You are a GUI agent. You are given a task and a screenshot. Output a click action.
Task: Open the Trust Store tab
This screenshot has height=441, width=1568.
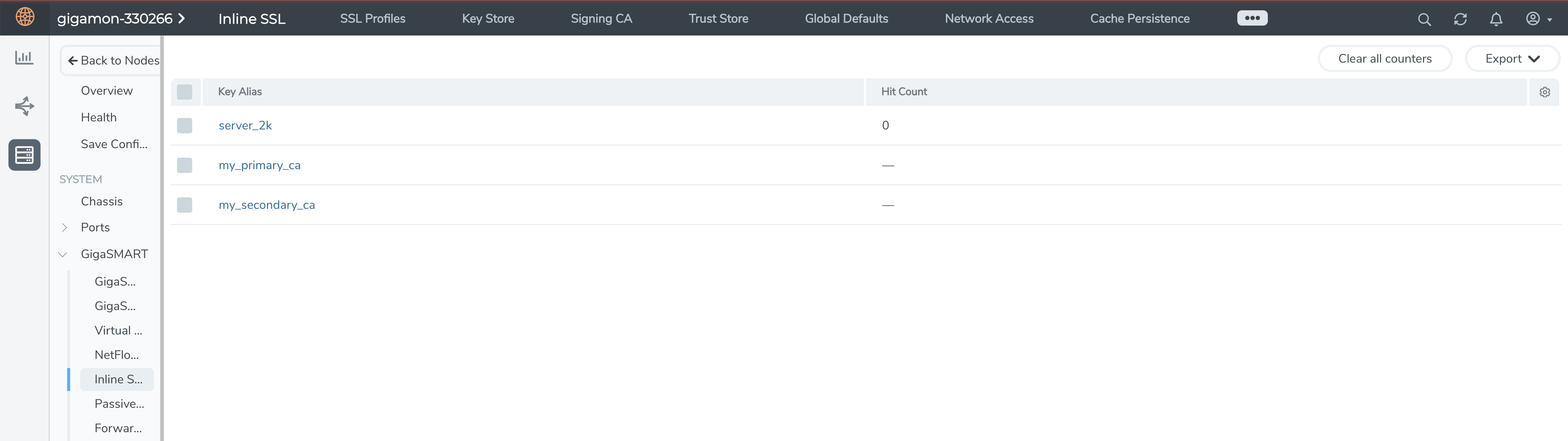click(718, 19)
